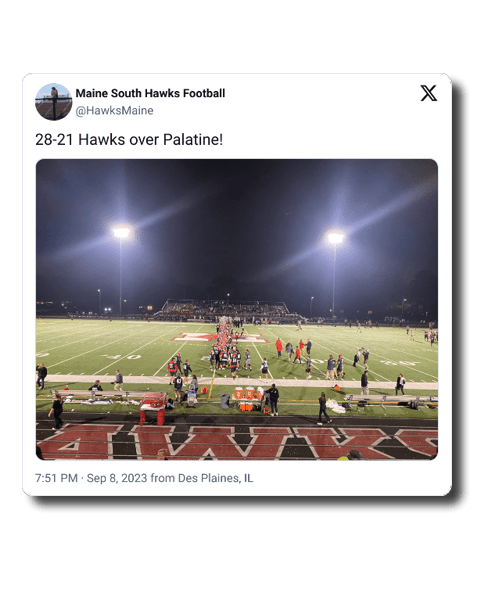Click the 40 yard-line number on field

point(121,356)
